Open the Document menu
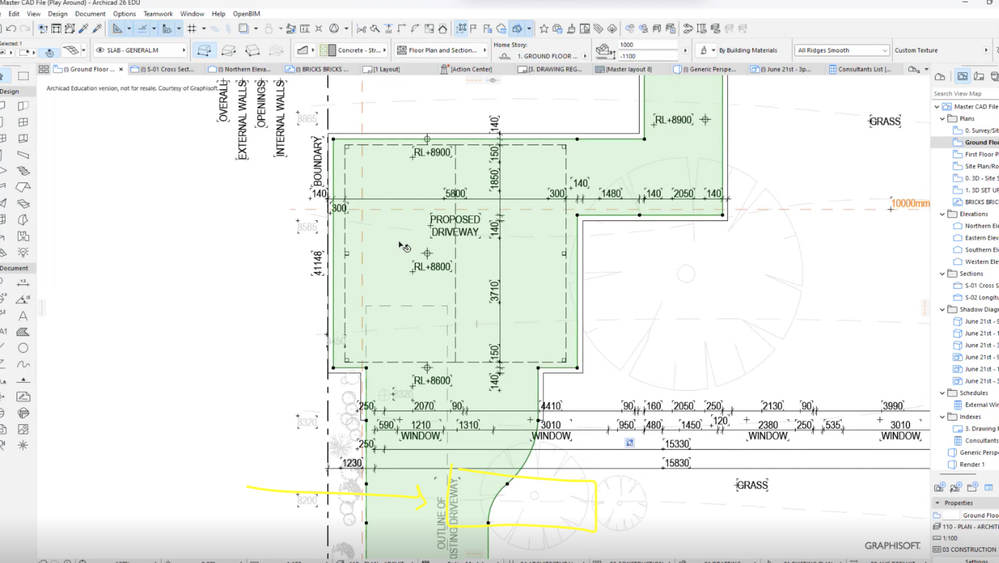Screen dimensions: 999x563 90,13
